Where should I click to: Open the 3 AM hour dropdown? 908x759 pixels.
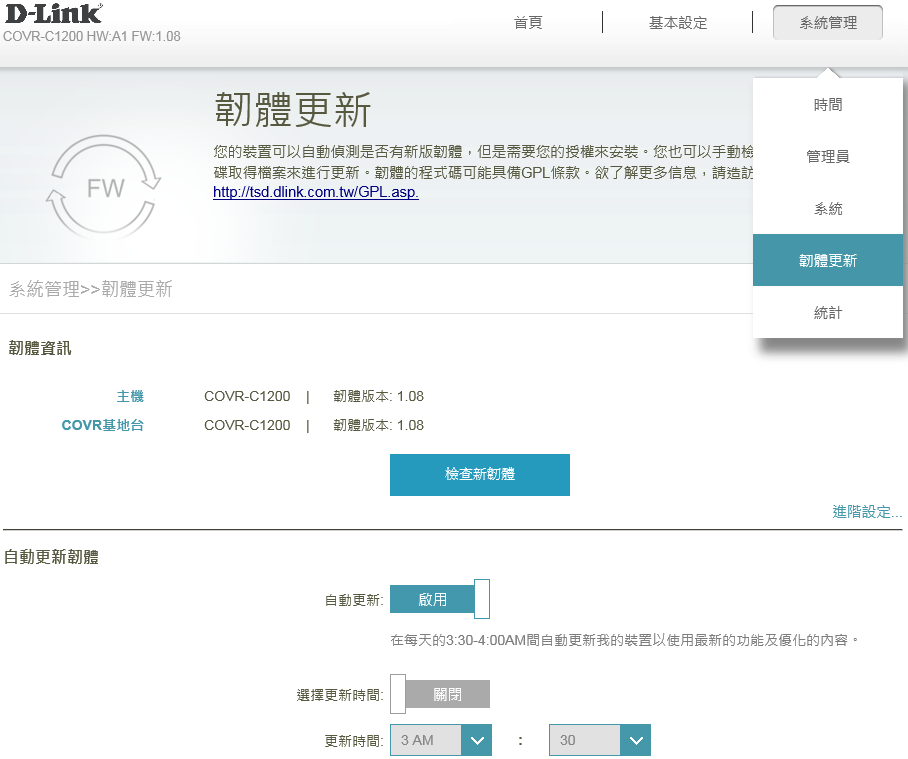click(426, 741)
